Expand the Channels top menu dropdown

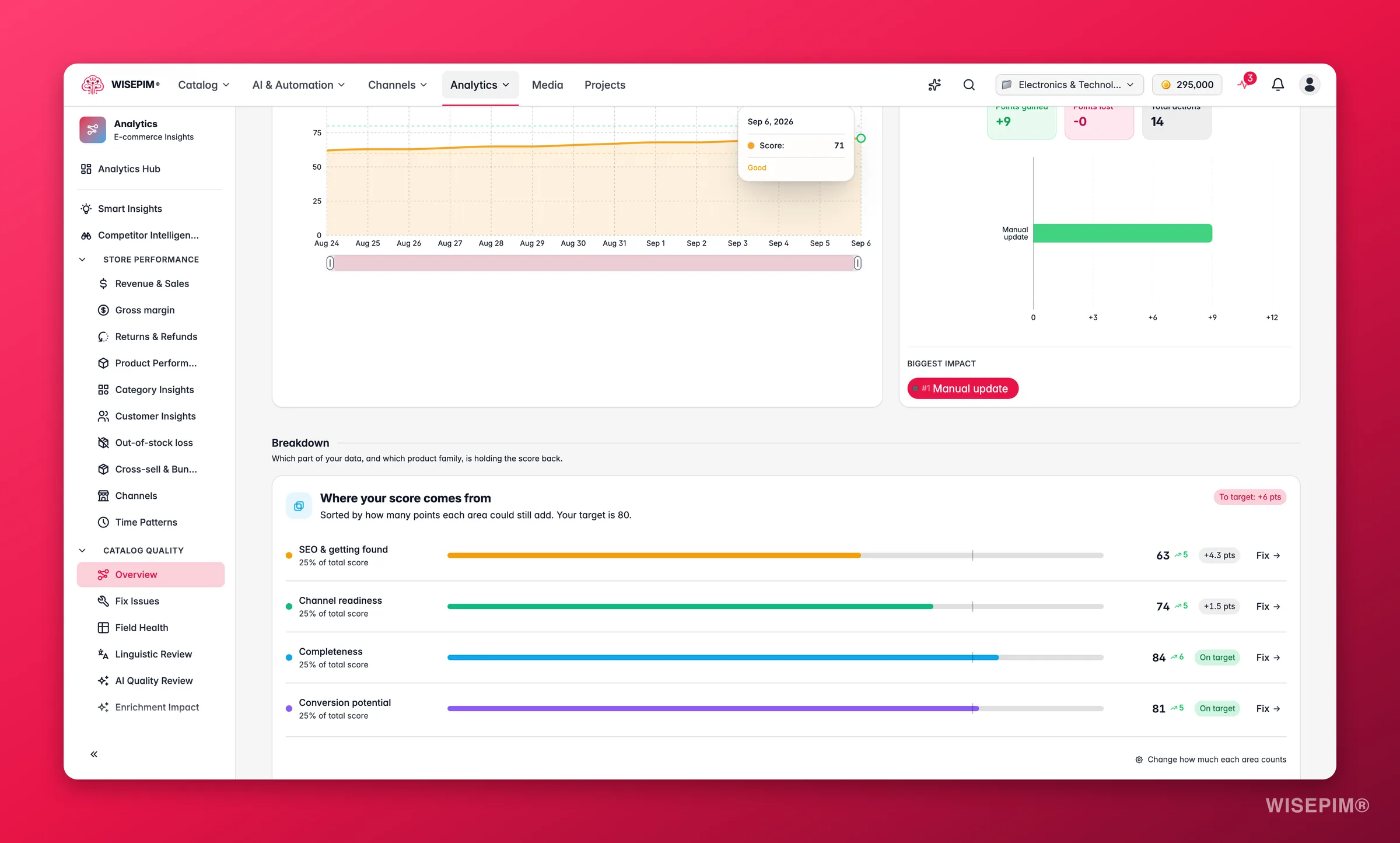pos(397,85)
